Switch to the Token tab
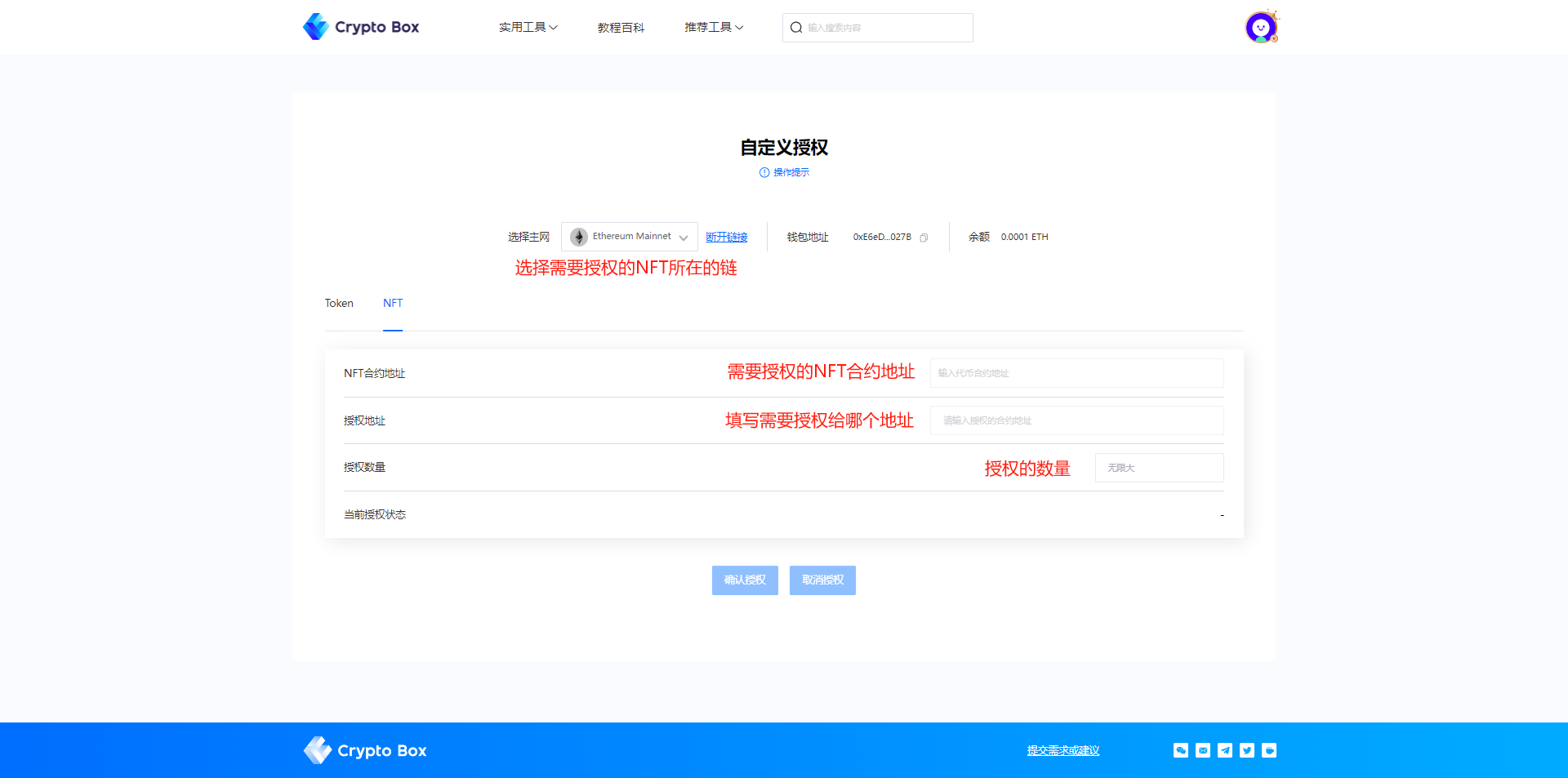Viewport: 1568px width, 778px height. [x=339, y=303]
